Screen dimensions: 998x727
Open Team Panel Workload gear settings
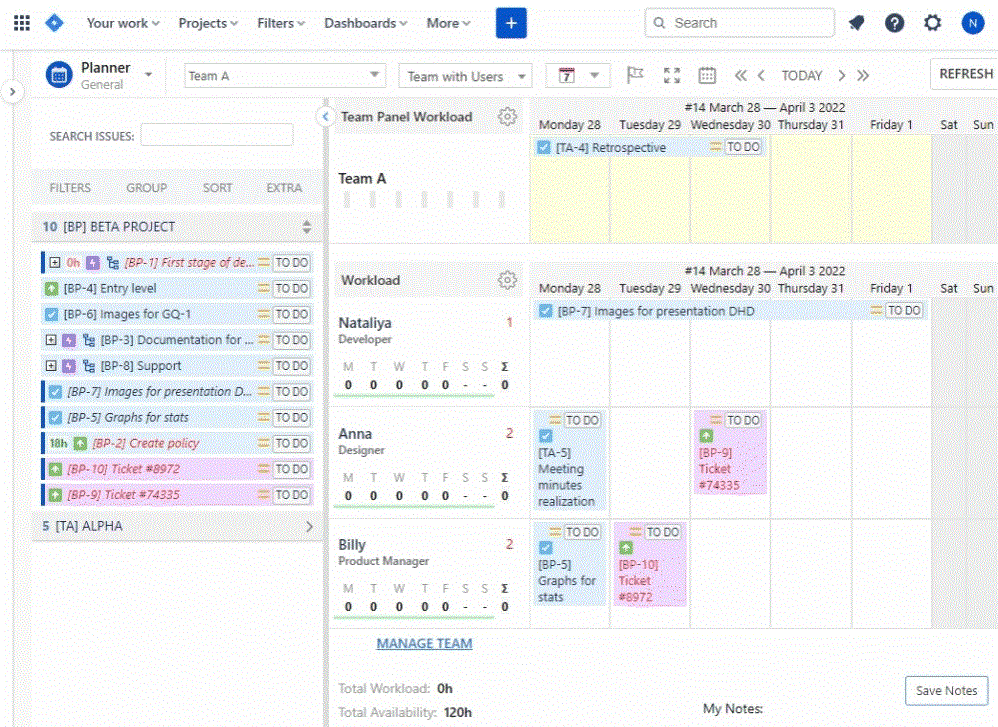[x=507, y=116]
